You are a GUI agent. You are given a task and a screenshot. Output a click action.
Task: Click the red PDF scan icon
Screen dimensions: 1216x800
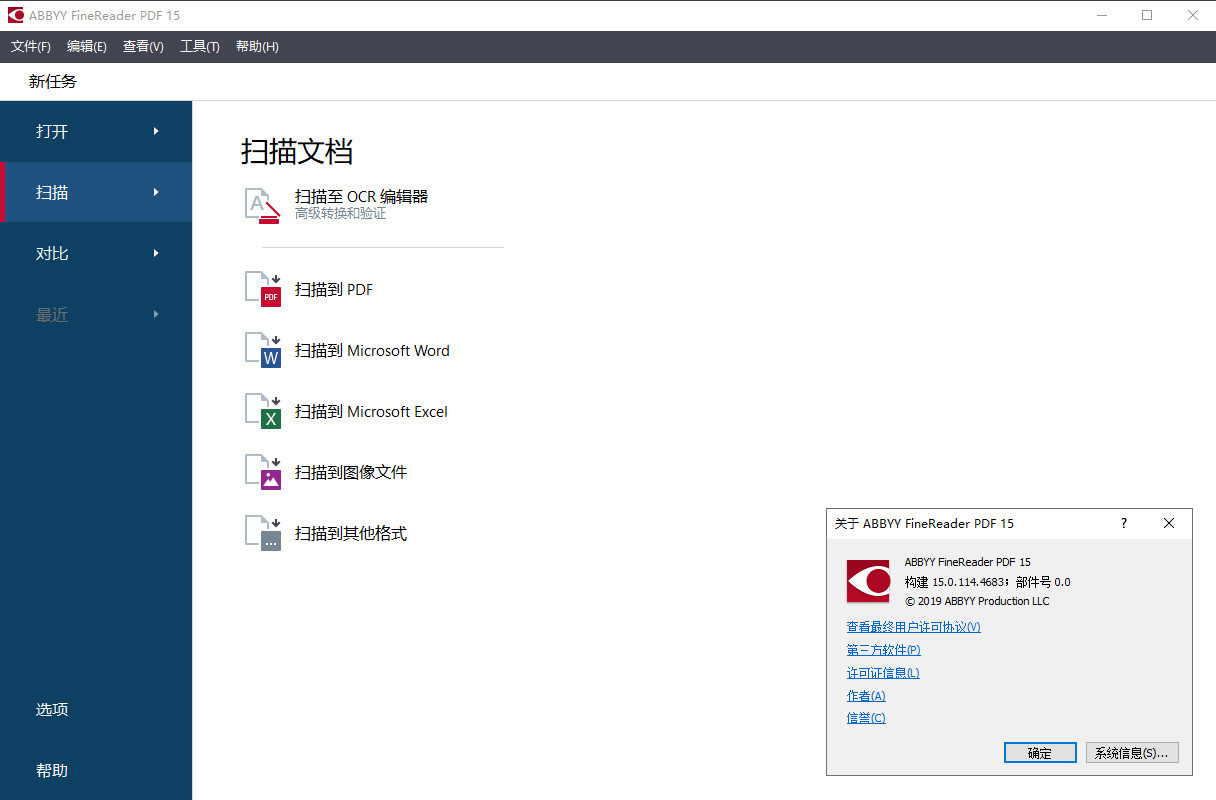point(263,289)
